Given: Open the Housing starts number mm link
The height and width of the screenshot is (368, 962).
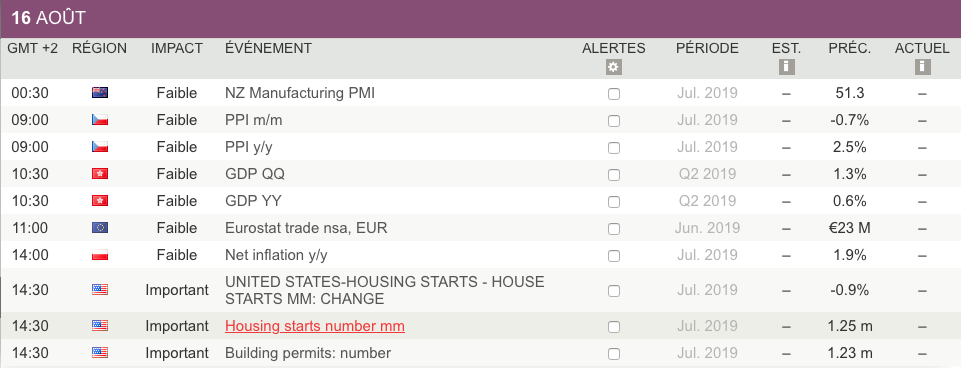Looking at the screenshot, I should pos(315,326).
